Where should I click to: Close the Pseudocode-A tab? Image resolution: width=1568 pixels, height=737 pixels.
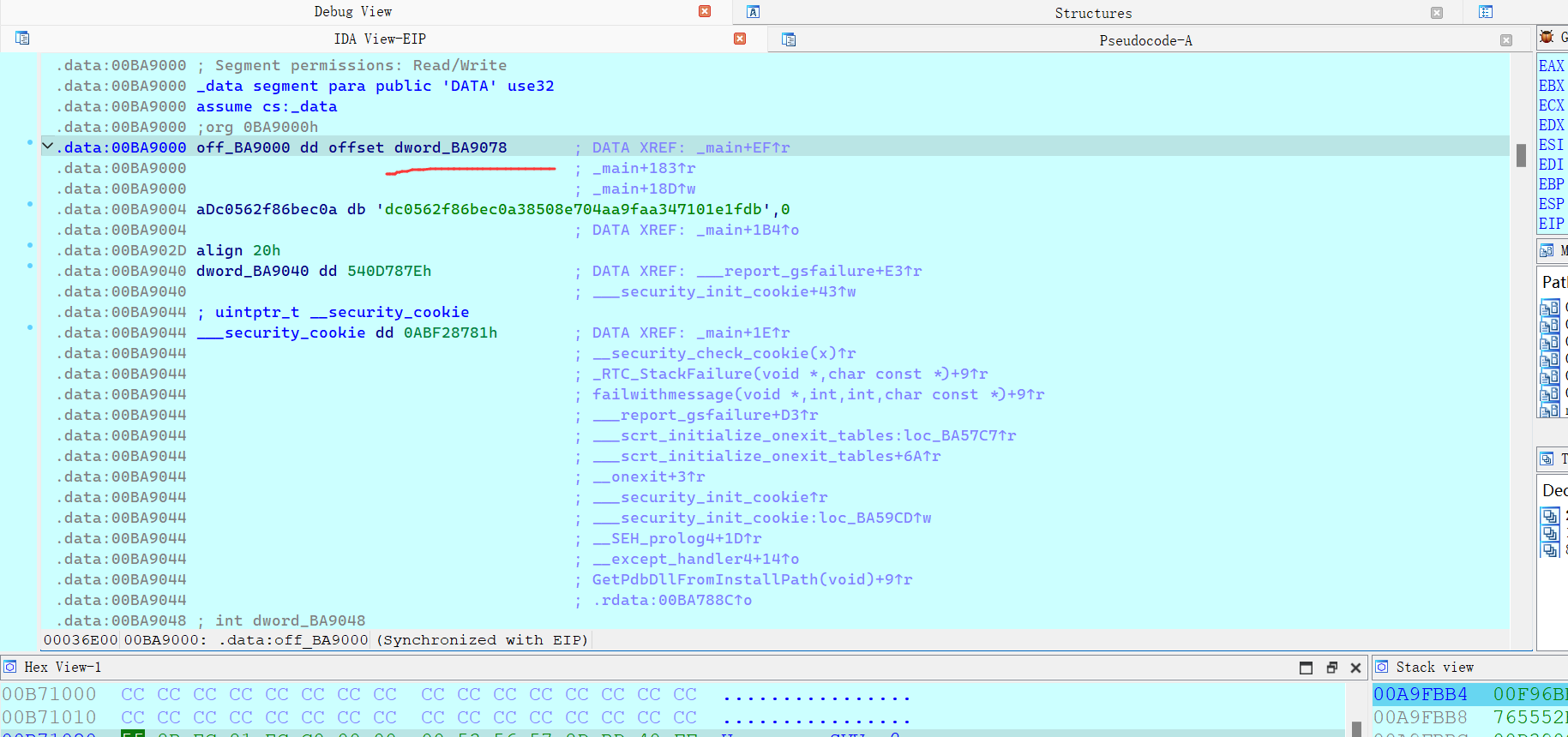pos(1506,40)
